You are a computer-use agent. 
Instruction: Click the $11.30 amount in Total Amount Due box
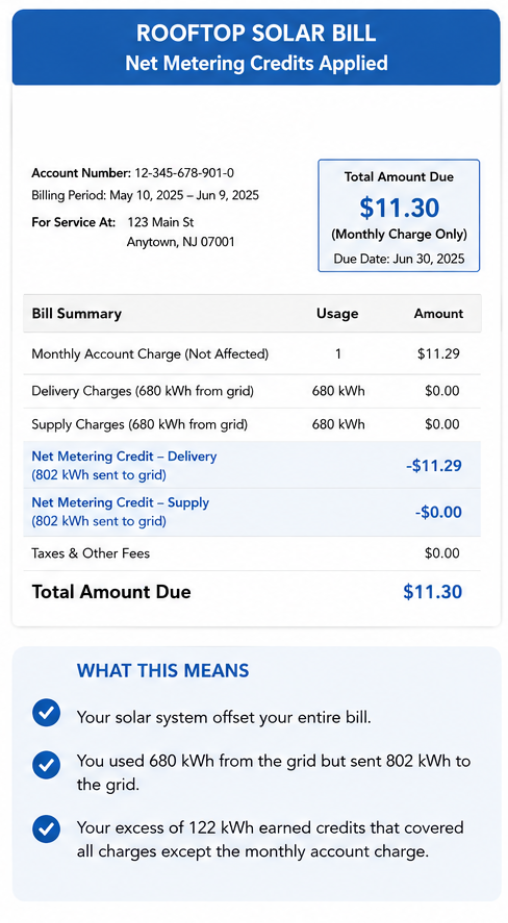click(x=399, y=207)
